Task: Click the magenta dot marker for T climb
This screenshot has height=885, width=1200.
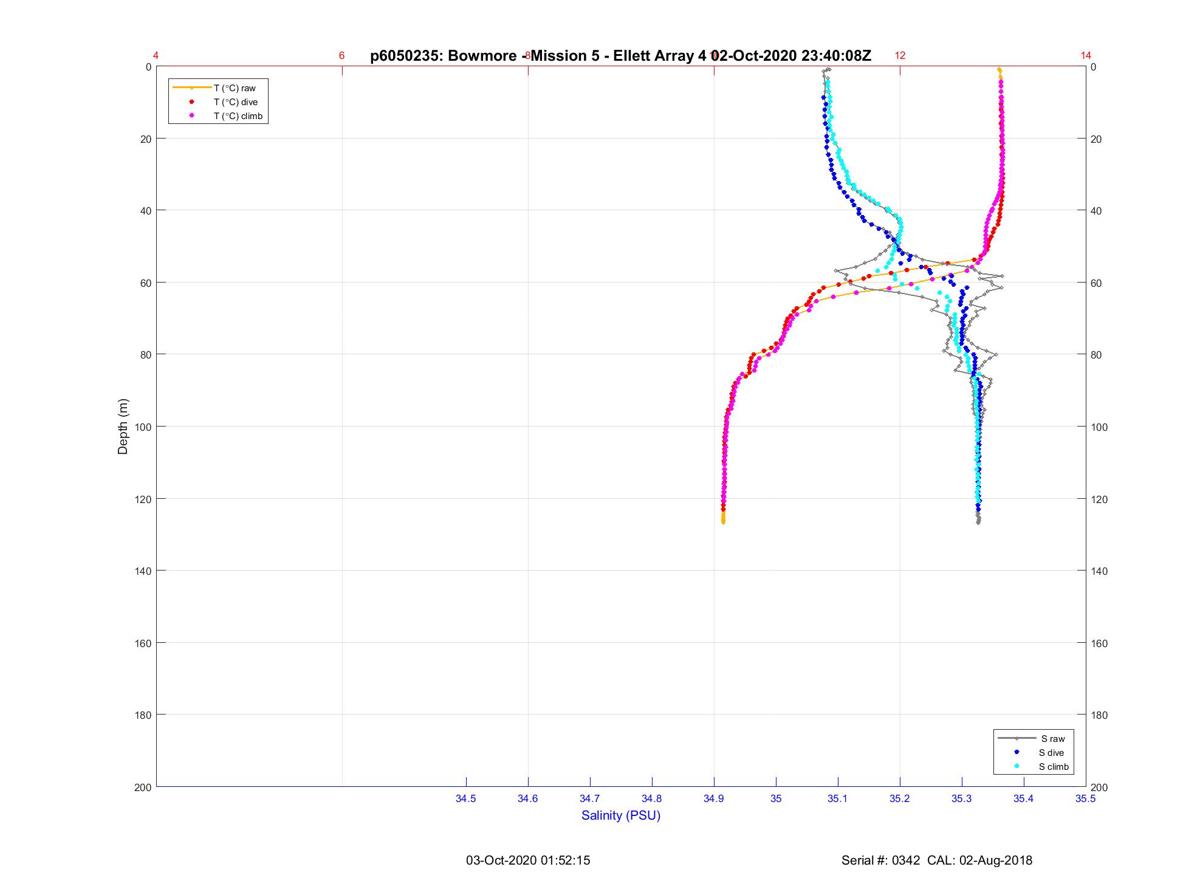Action: pyautogui.click(x=191, y=116)
